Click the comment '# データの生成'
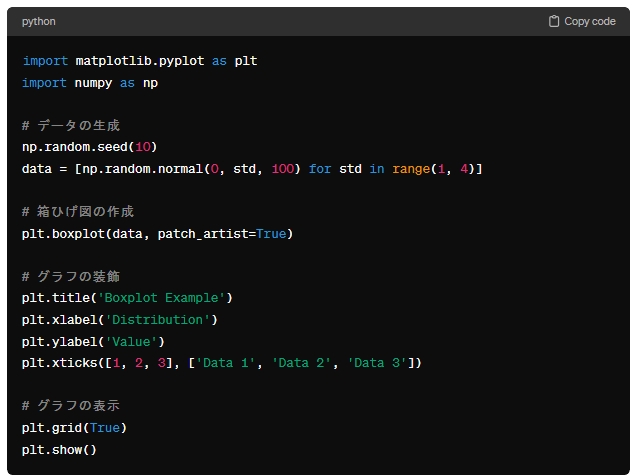Viewport: 635px width, 476px height. click(x=71, y=125)
